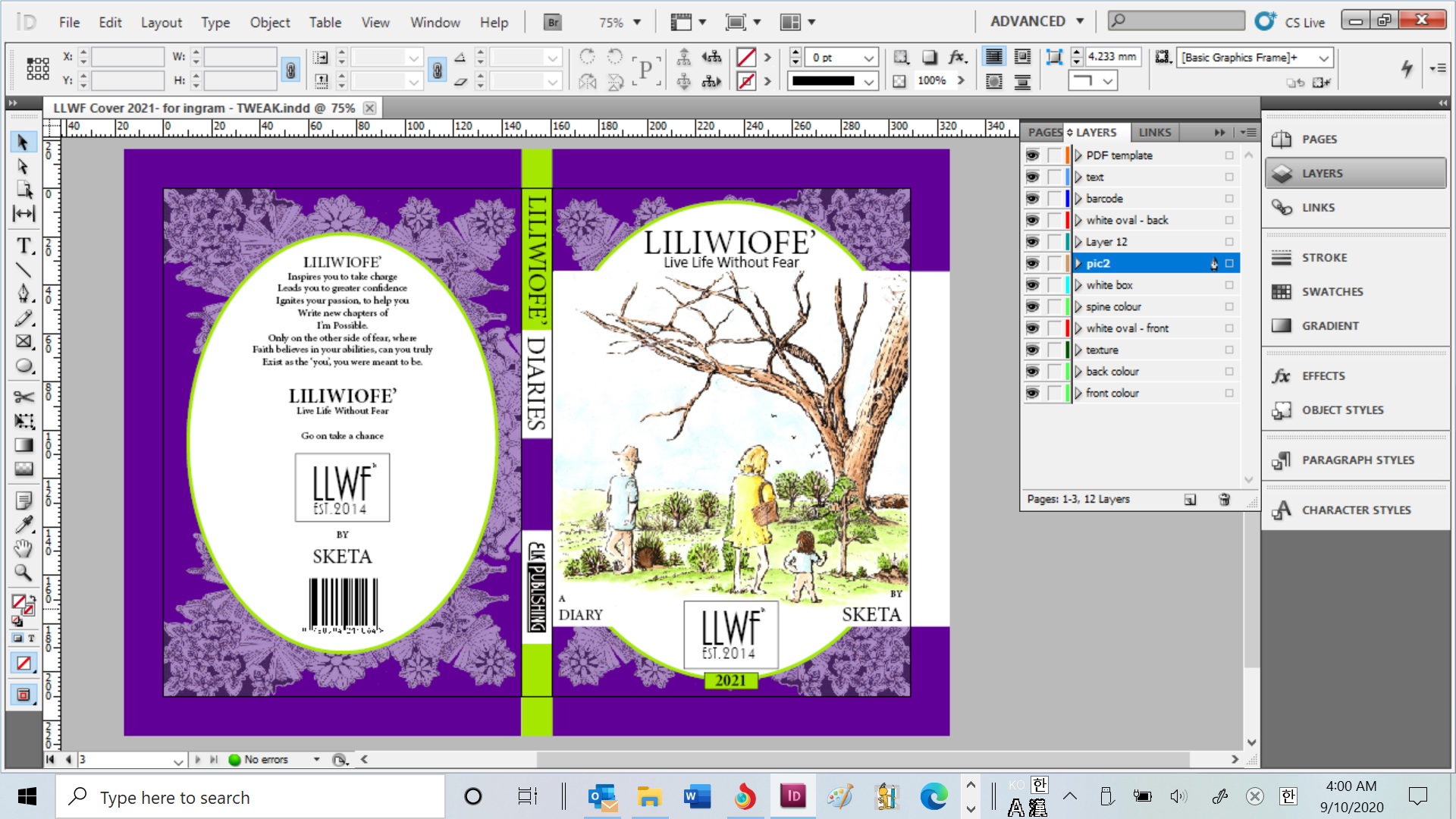1456x819 pixels.
Task: Open the Swatches panel
Action: point(1332,291)
